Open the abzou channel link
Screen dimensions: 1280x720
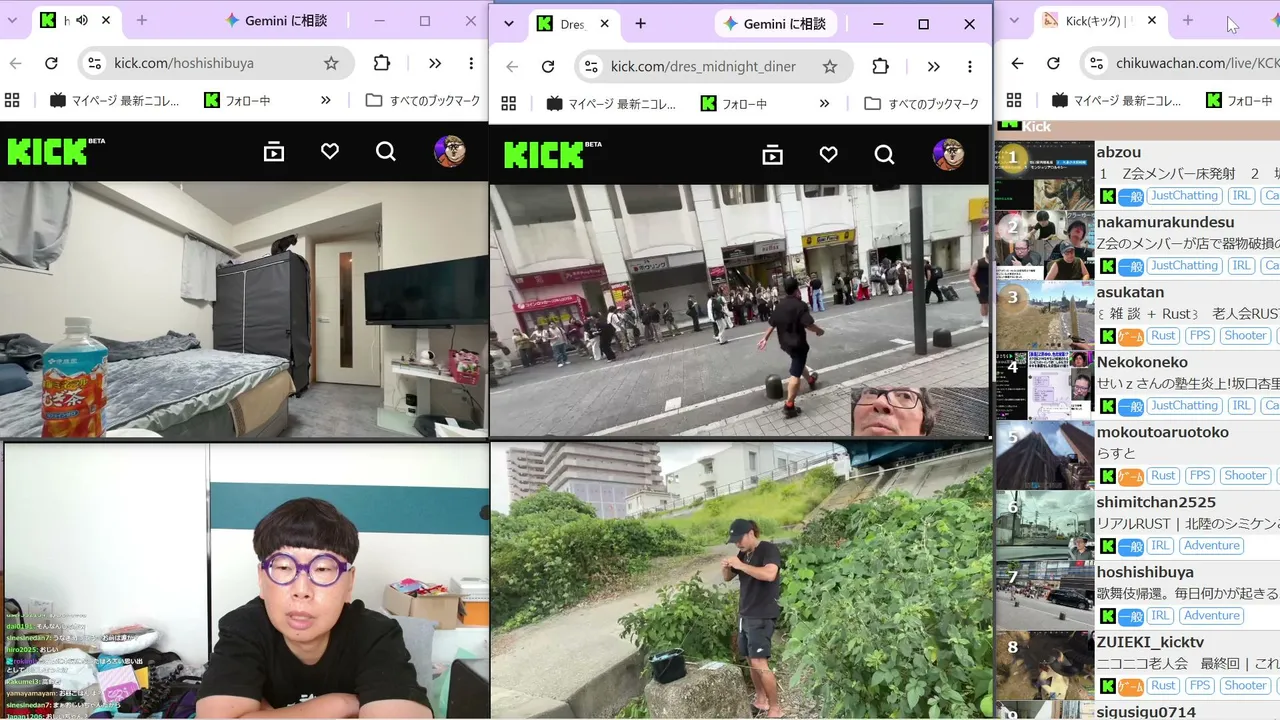(x=1118, y=152)
